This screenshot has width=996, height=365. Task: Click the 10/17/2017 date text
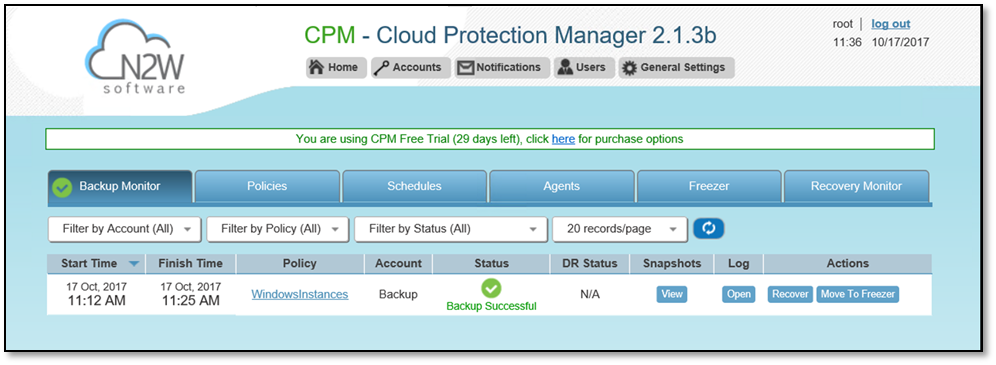(900, 43)
